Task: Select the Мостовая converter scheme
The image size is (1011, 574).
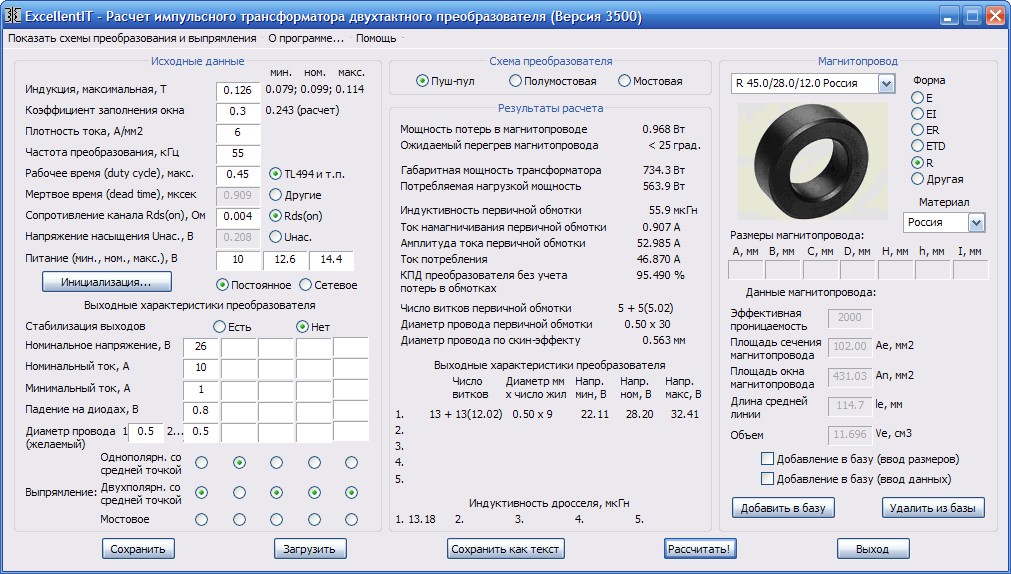Action: (x=625, y=81)
